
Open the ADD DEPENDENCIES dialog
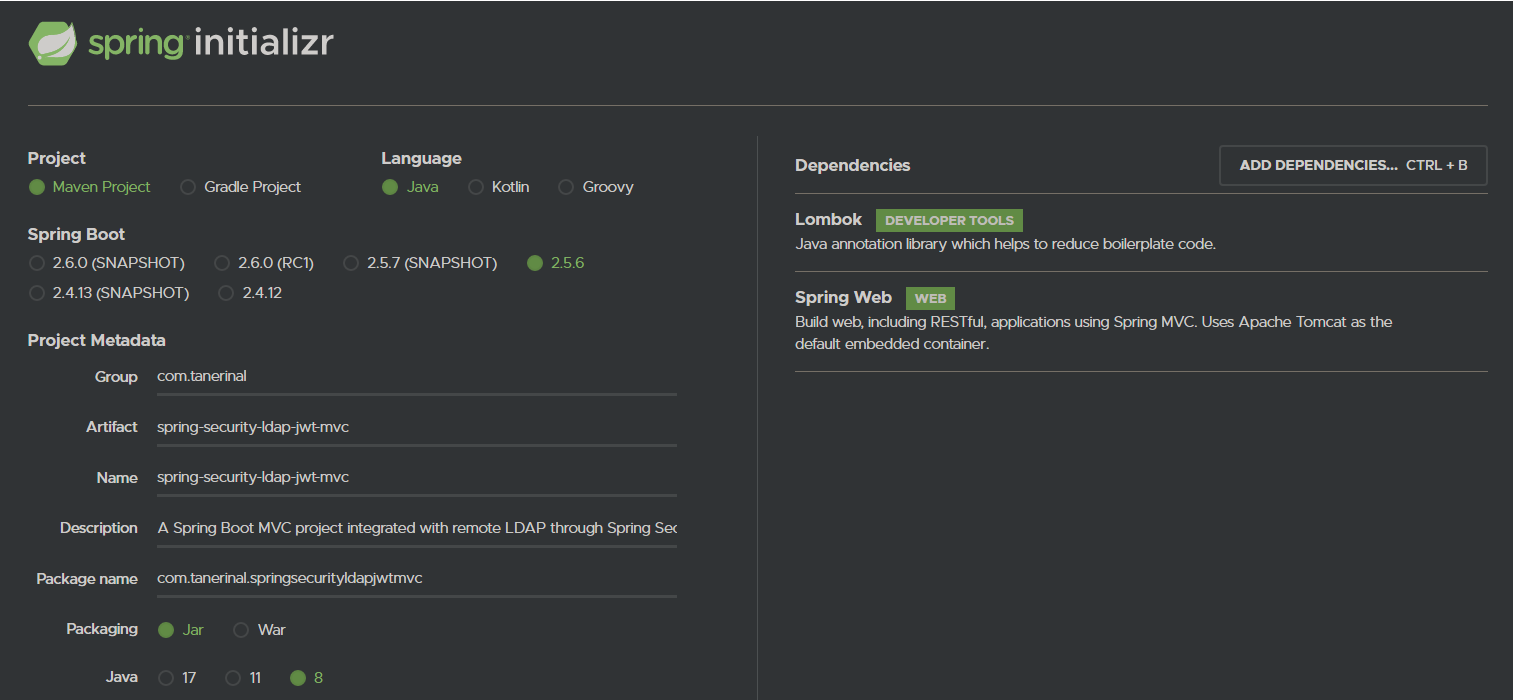(x=1352, y=165)
